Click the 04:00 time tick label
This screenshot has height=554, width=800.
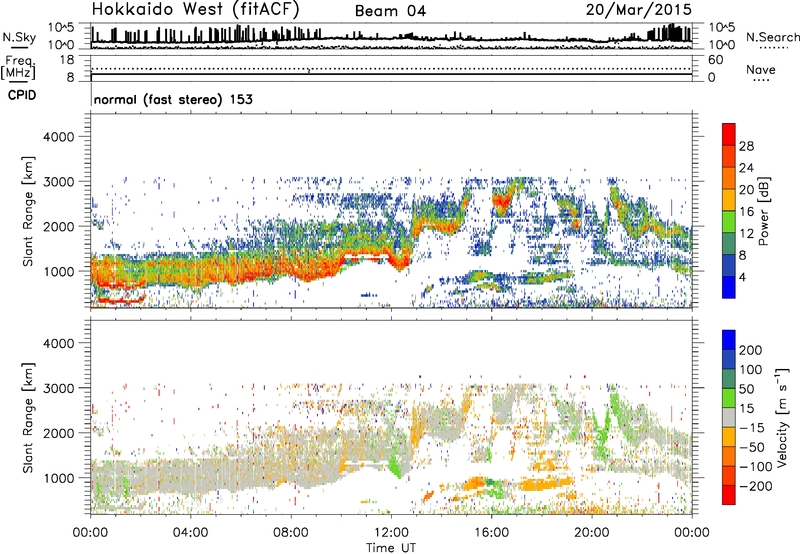point(190,533)
